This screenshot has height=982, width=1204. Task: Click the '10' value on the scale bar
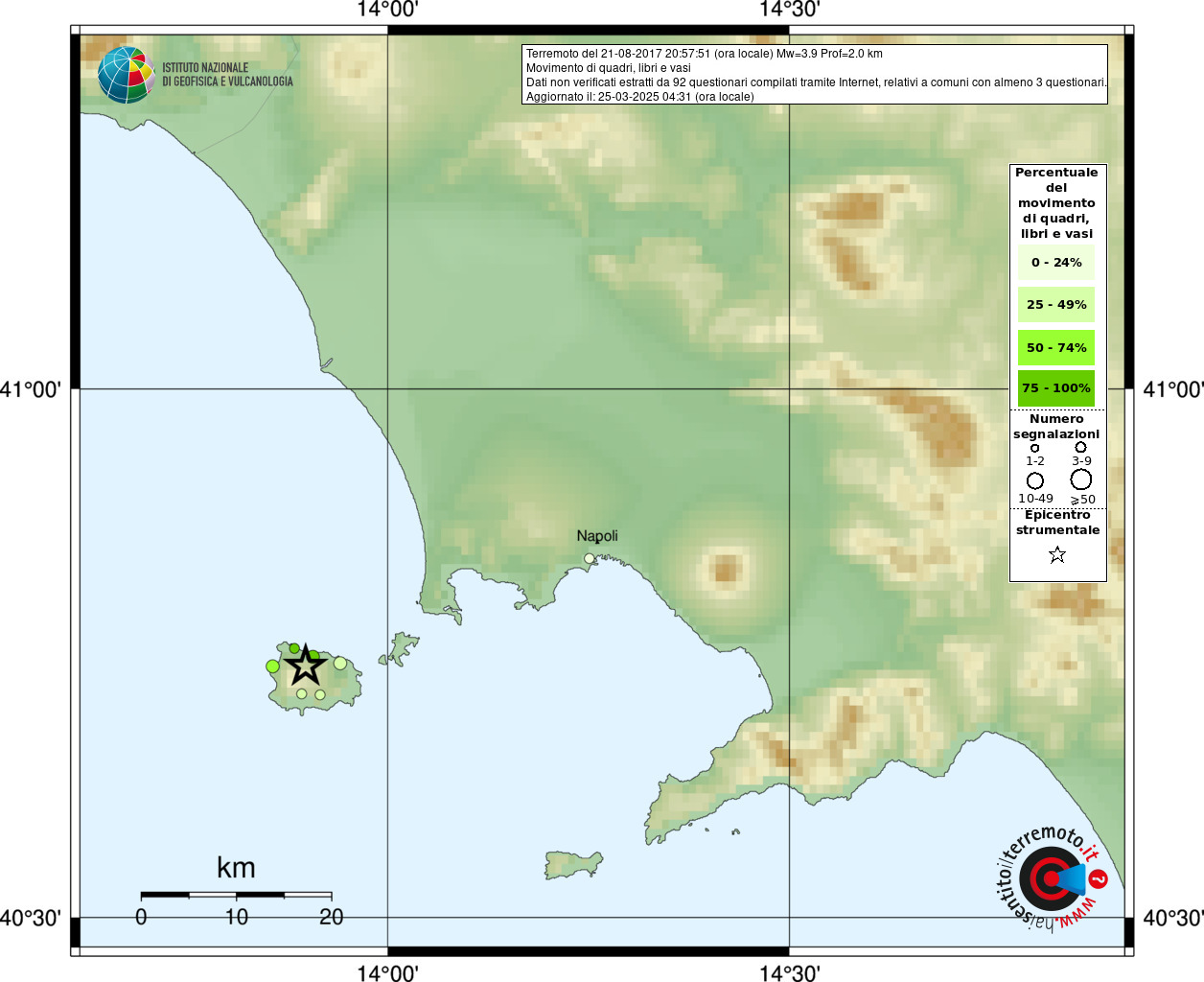coord(236,917)
